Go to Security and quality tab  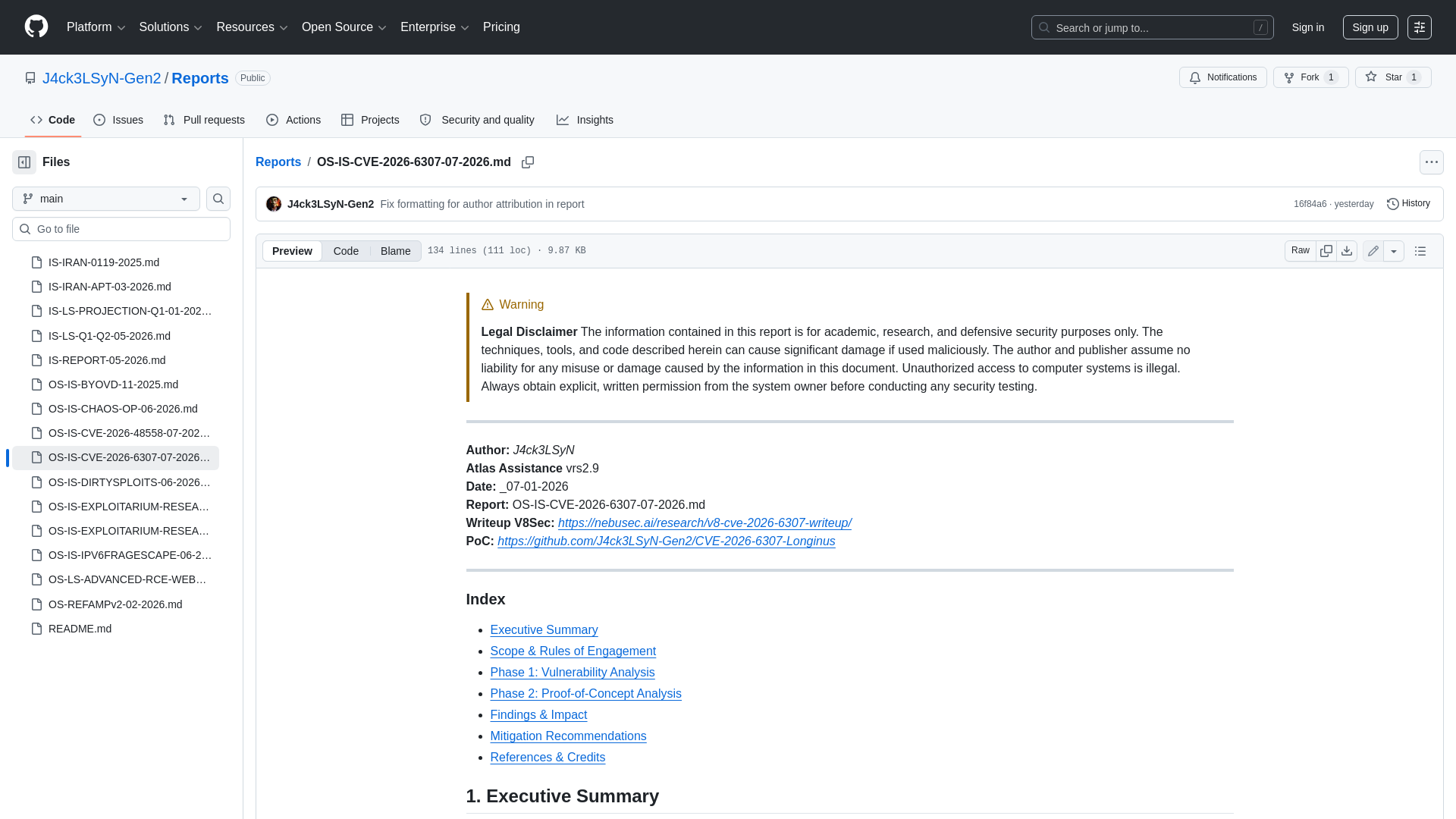(477, 120)
